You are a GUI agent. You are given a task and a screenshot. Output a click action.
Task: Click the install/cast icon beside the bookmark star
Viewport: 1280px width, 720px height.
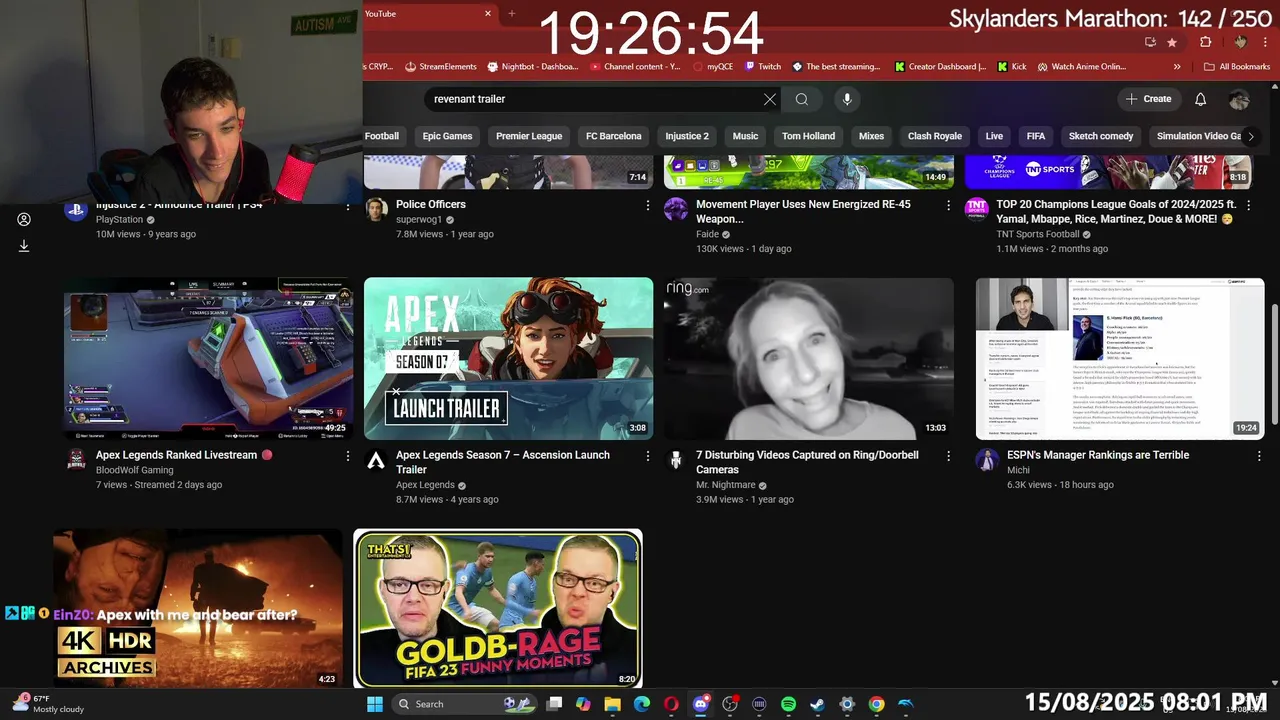1150,42
